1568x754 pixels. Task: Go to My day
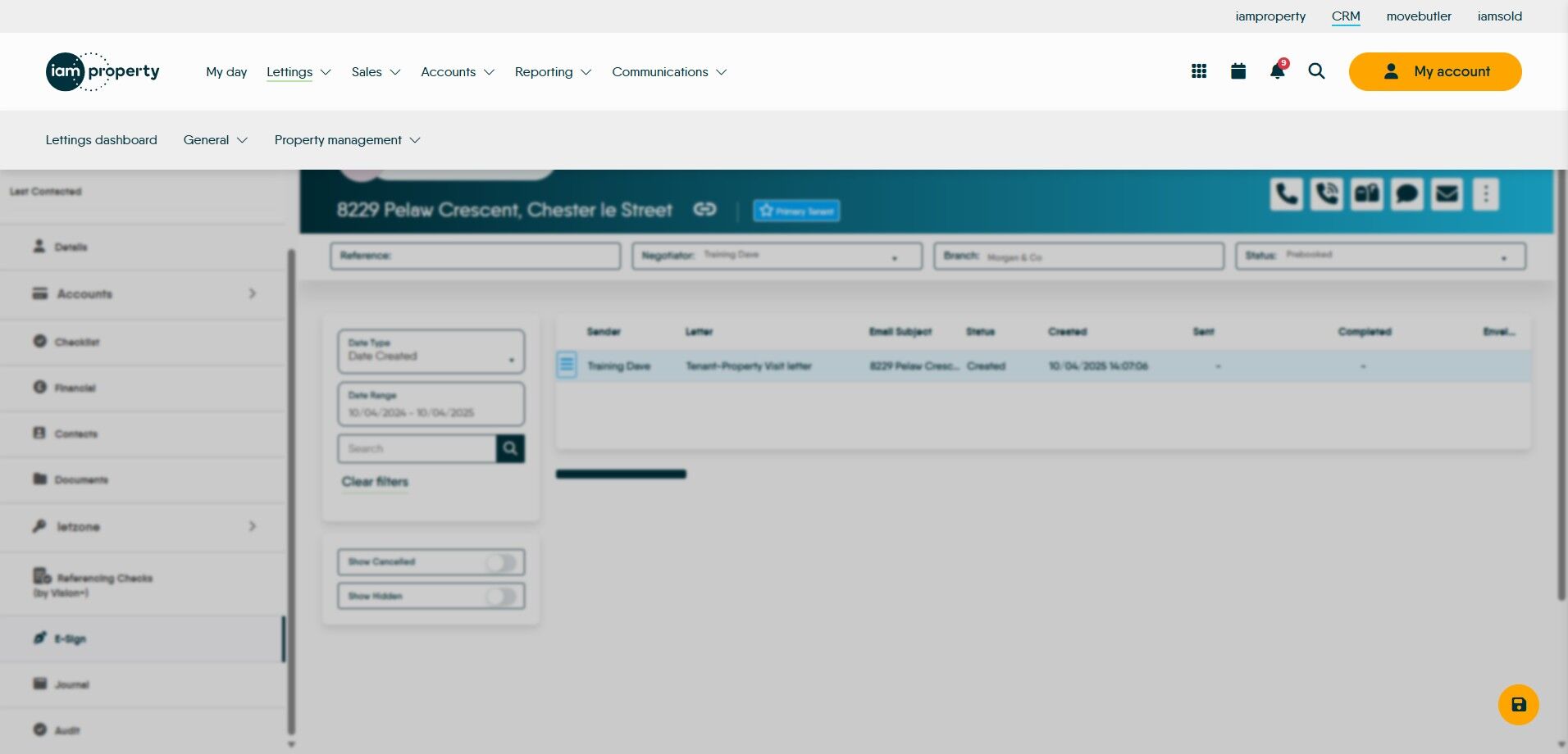coord(226,72)
